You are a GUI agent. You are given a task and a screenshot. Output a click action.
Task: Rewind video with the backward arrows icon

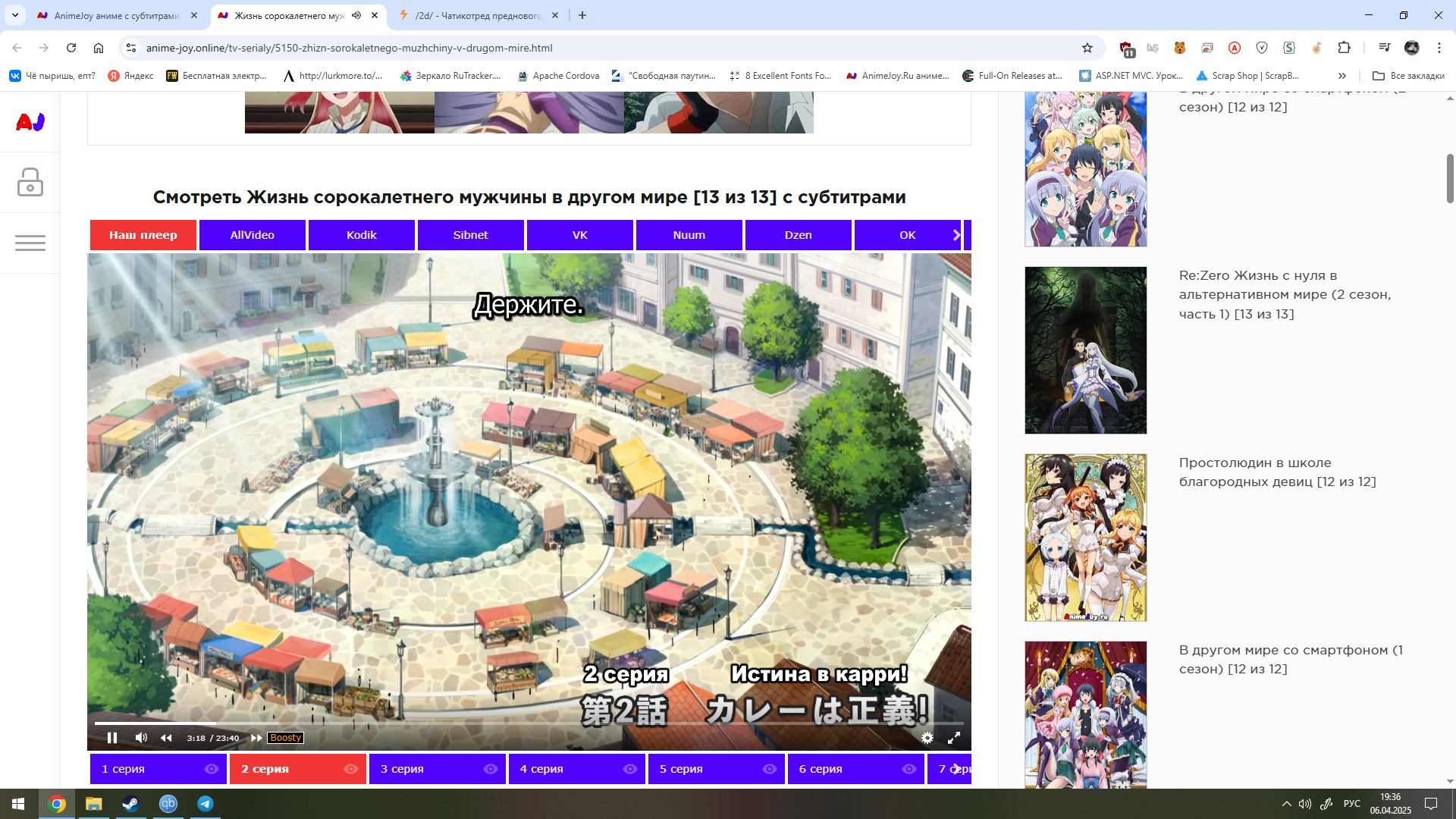166,738
